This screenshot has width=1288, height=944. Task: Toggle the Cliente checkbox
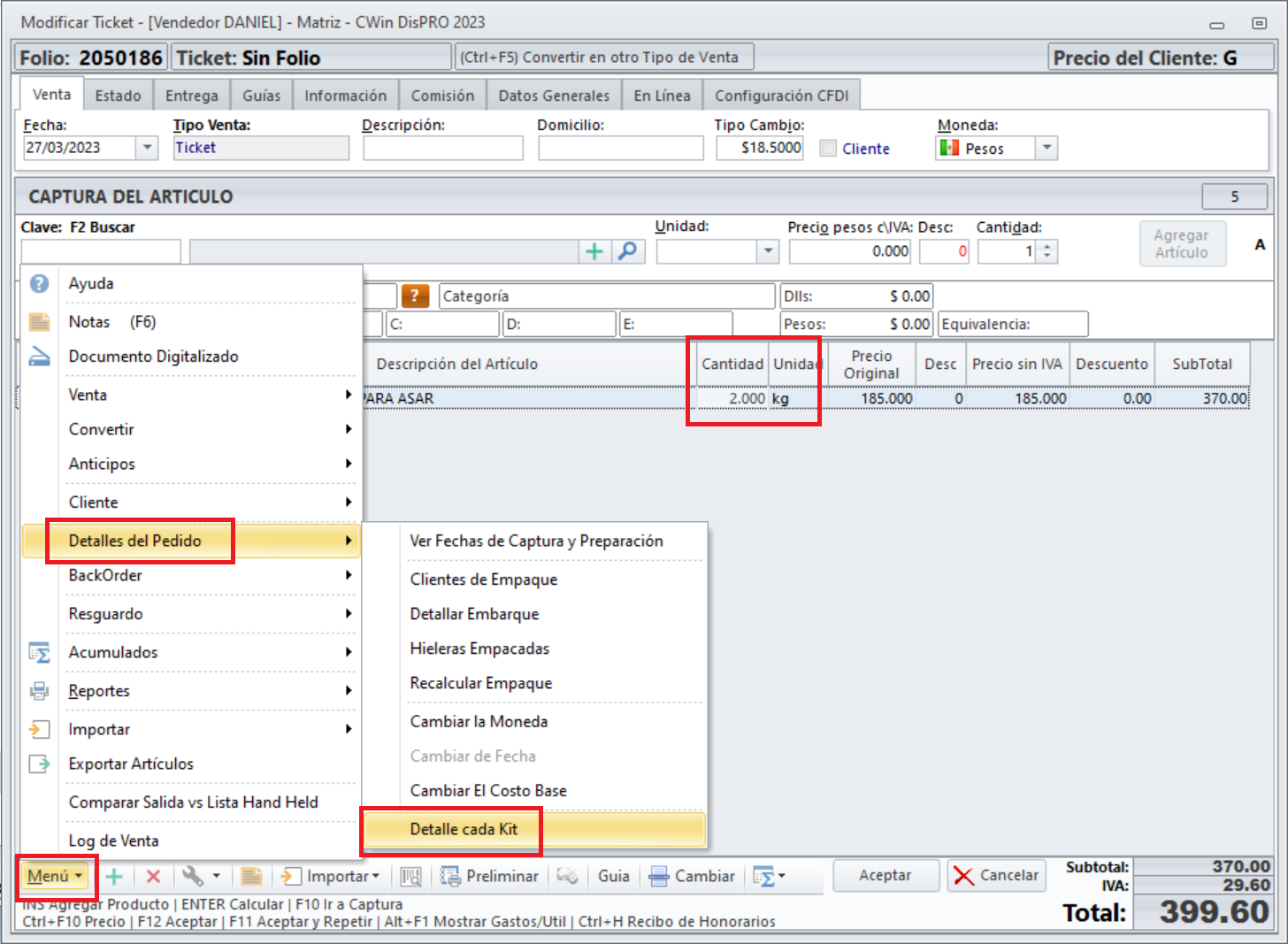click(828, 149)
